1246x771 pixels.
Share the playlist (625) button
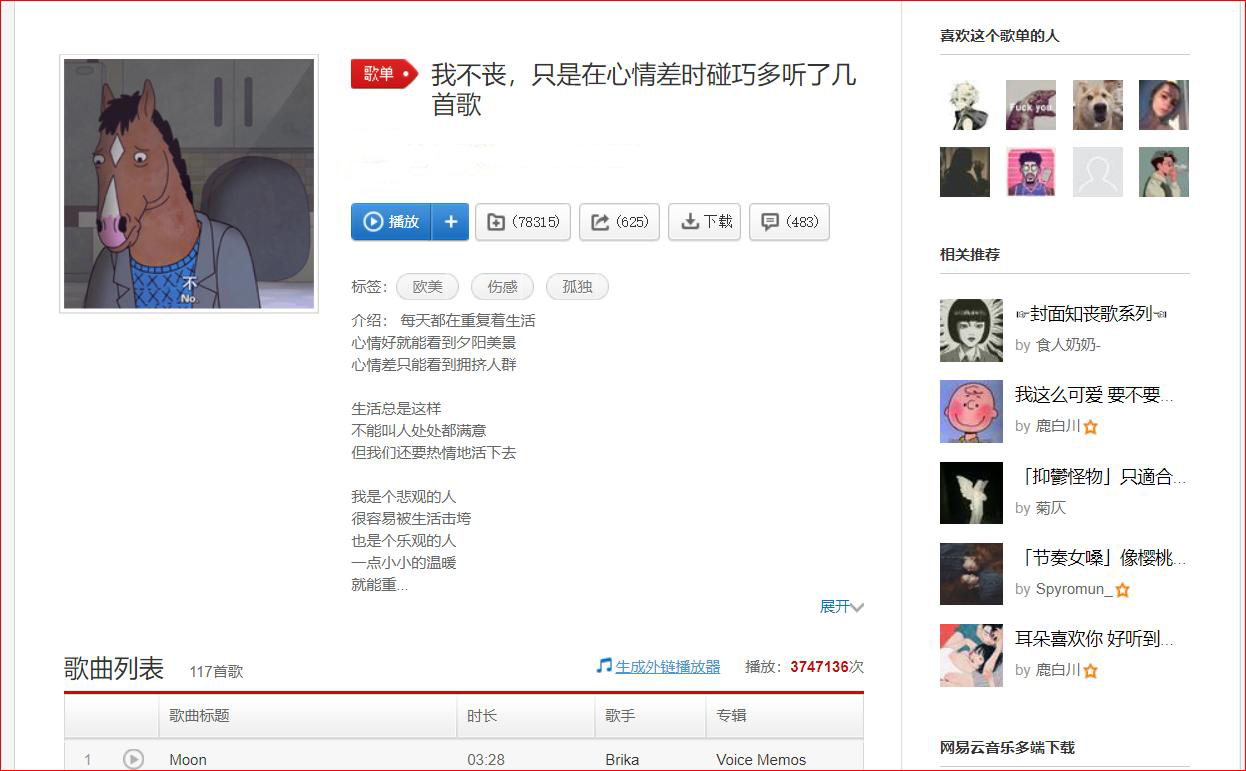[x=619, y=222]
